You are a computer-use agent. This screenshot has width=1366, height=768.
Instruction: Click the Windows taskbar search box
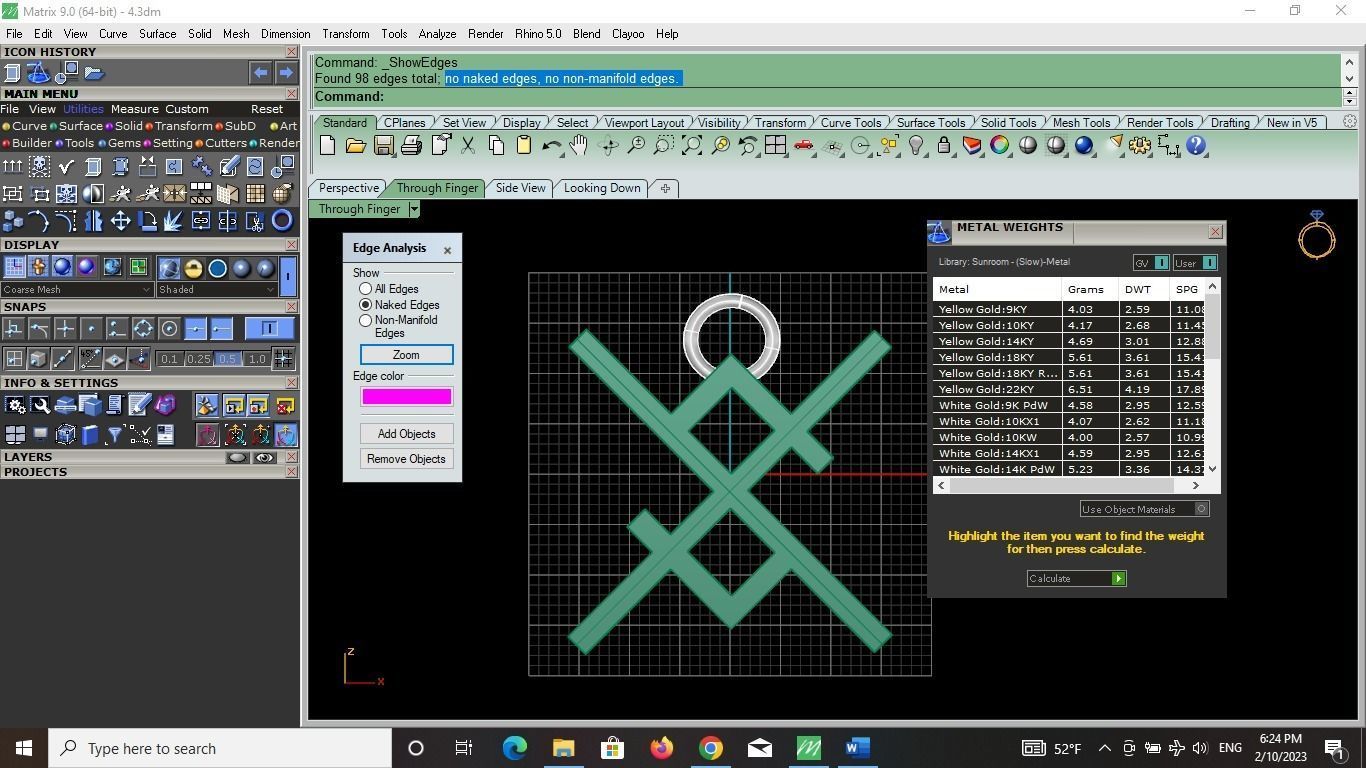[220, 748]
